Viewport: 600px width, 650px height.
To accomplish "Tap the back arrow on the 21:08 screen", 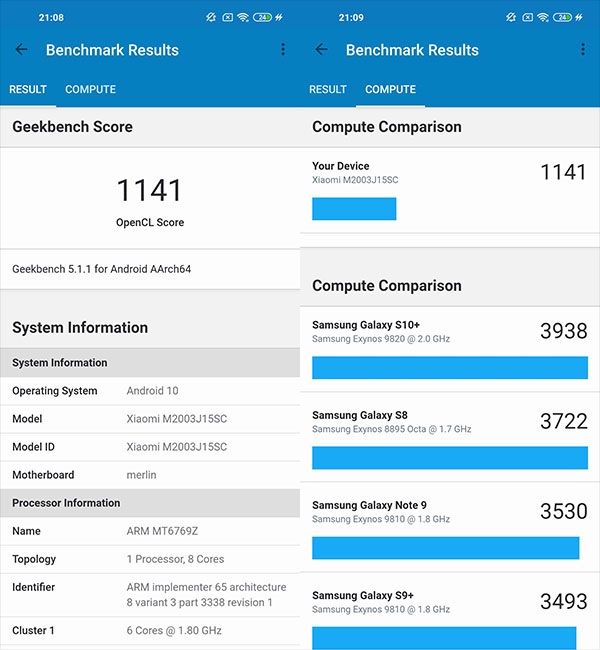I will pyautogui.click(x=22, y=50).
